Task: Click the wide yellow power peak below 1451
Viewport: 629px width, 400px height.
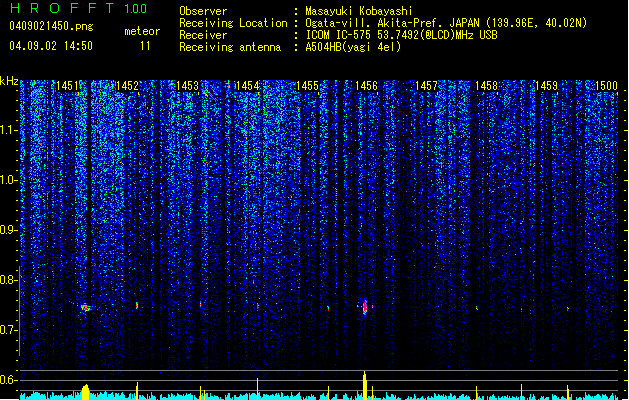Action: click(x=85, y=392)
